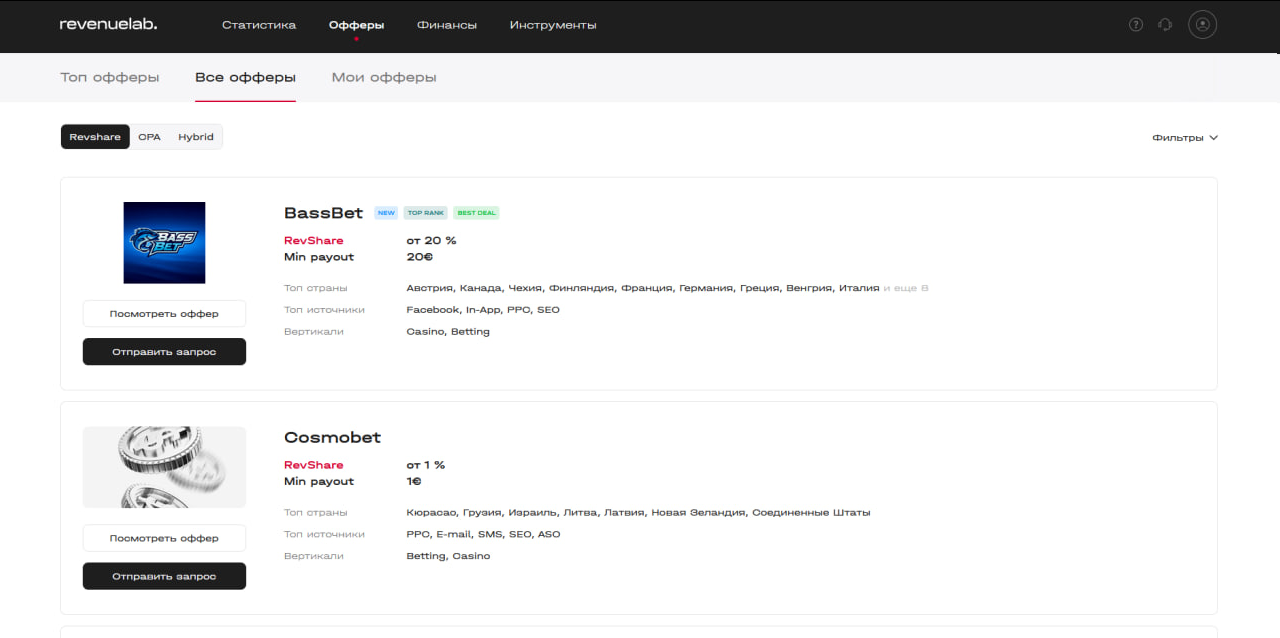
Task: Open the user profile avatar icon
Action: click(1202, 25)
